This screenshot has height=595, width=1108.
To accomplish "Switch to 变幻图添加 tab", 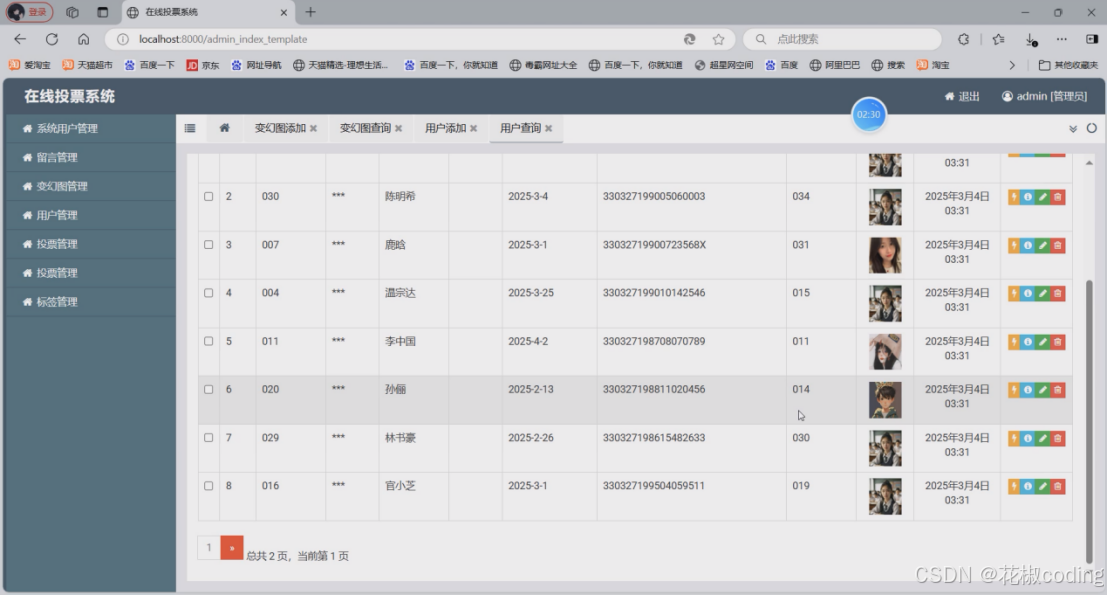I will tap(280, 128).
